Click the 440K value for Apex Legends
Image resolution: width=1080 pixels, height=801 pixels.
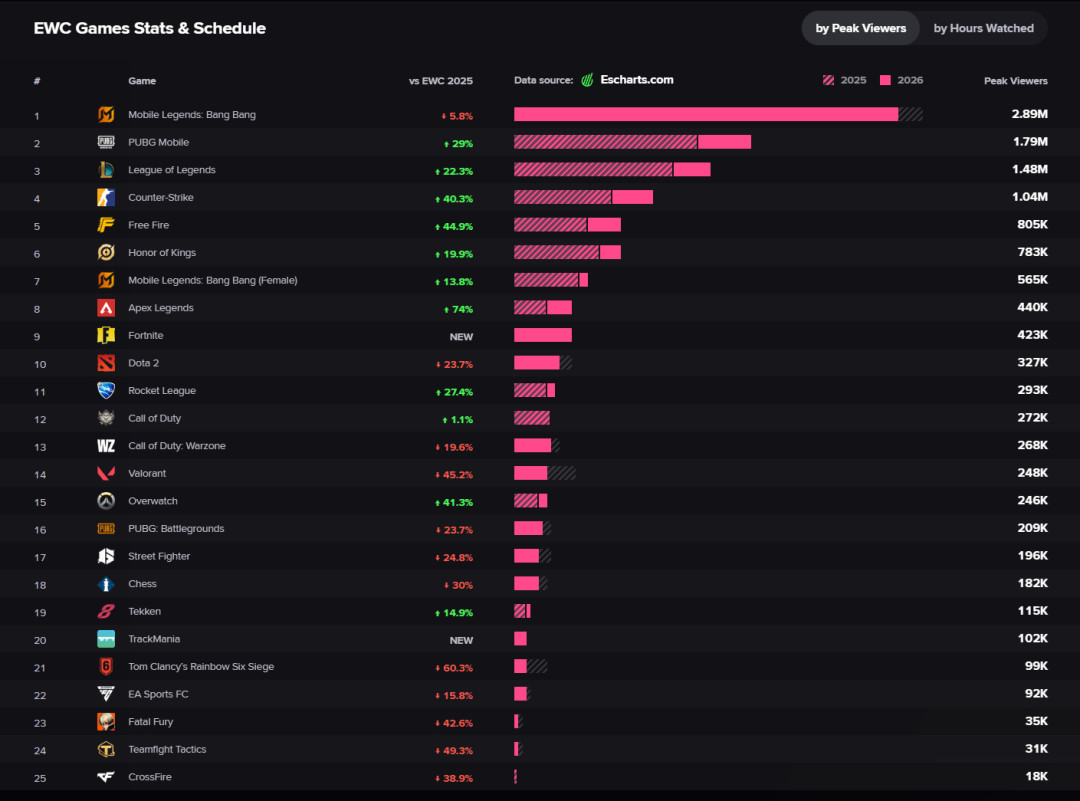click(x=1032, y=307)
